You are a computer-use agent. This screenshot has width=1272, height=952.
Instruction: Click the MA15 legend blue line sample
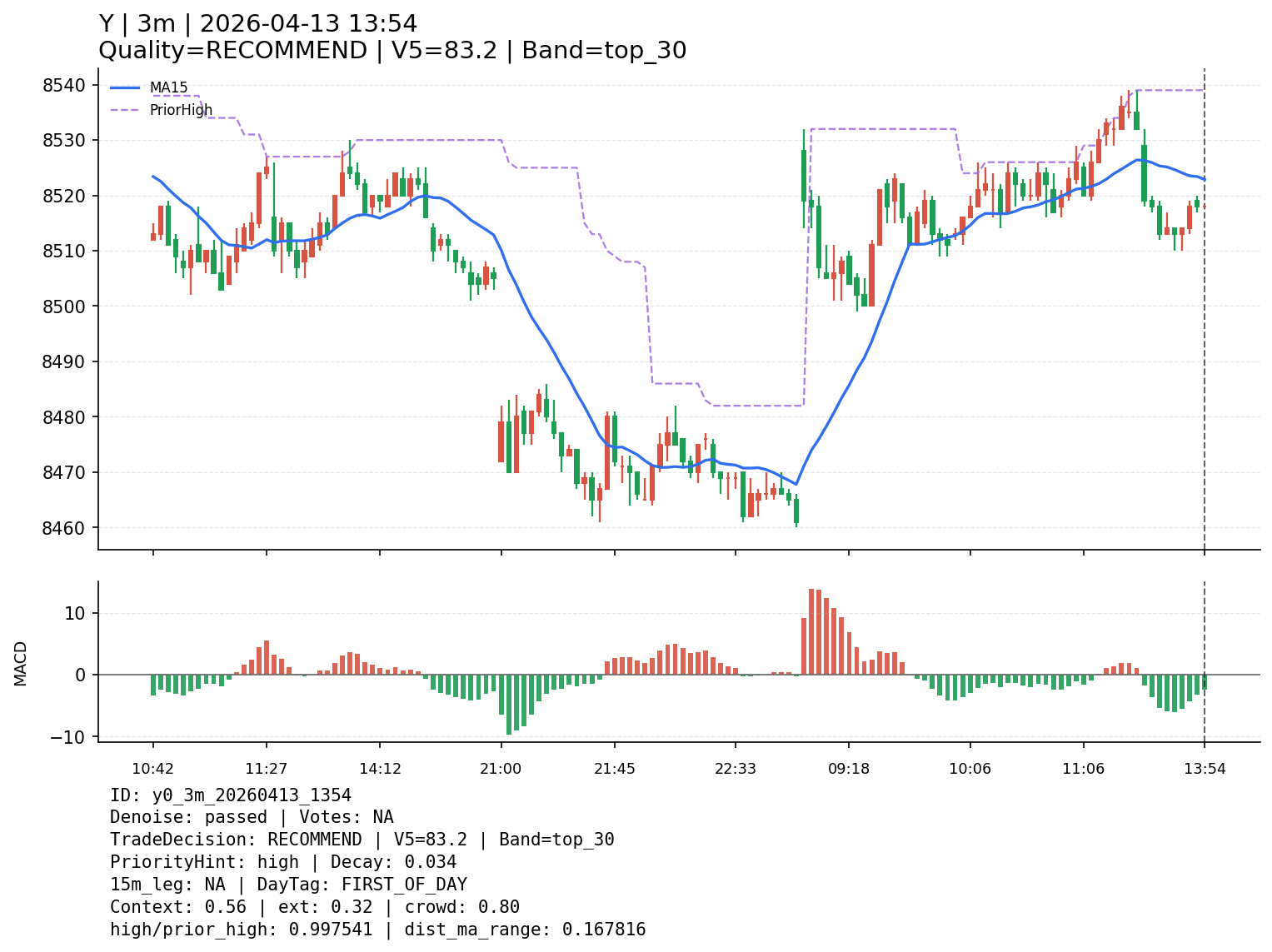coord(125,87)
